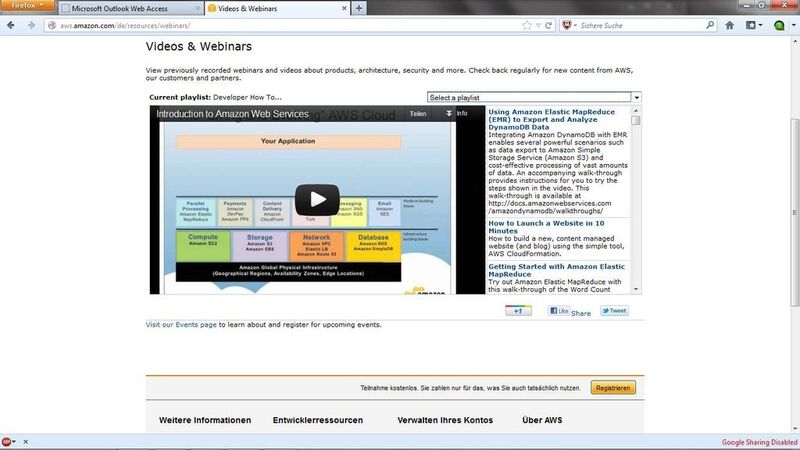Click the address bar URL field
The height and width of the screenshot is (450, 800).
coord(288,26)
